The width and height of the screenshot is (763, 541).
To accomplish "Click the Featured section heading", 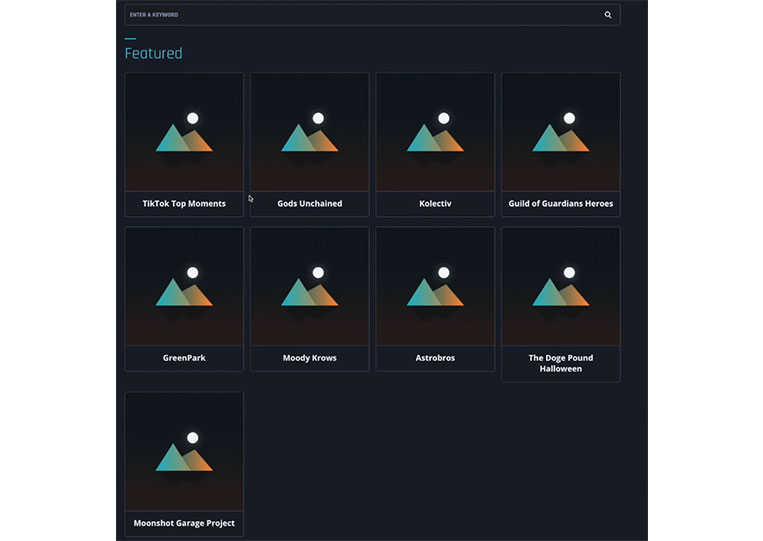I will click(x=153, y=53).
